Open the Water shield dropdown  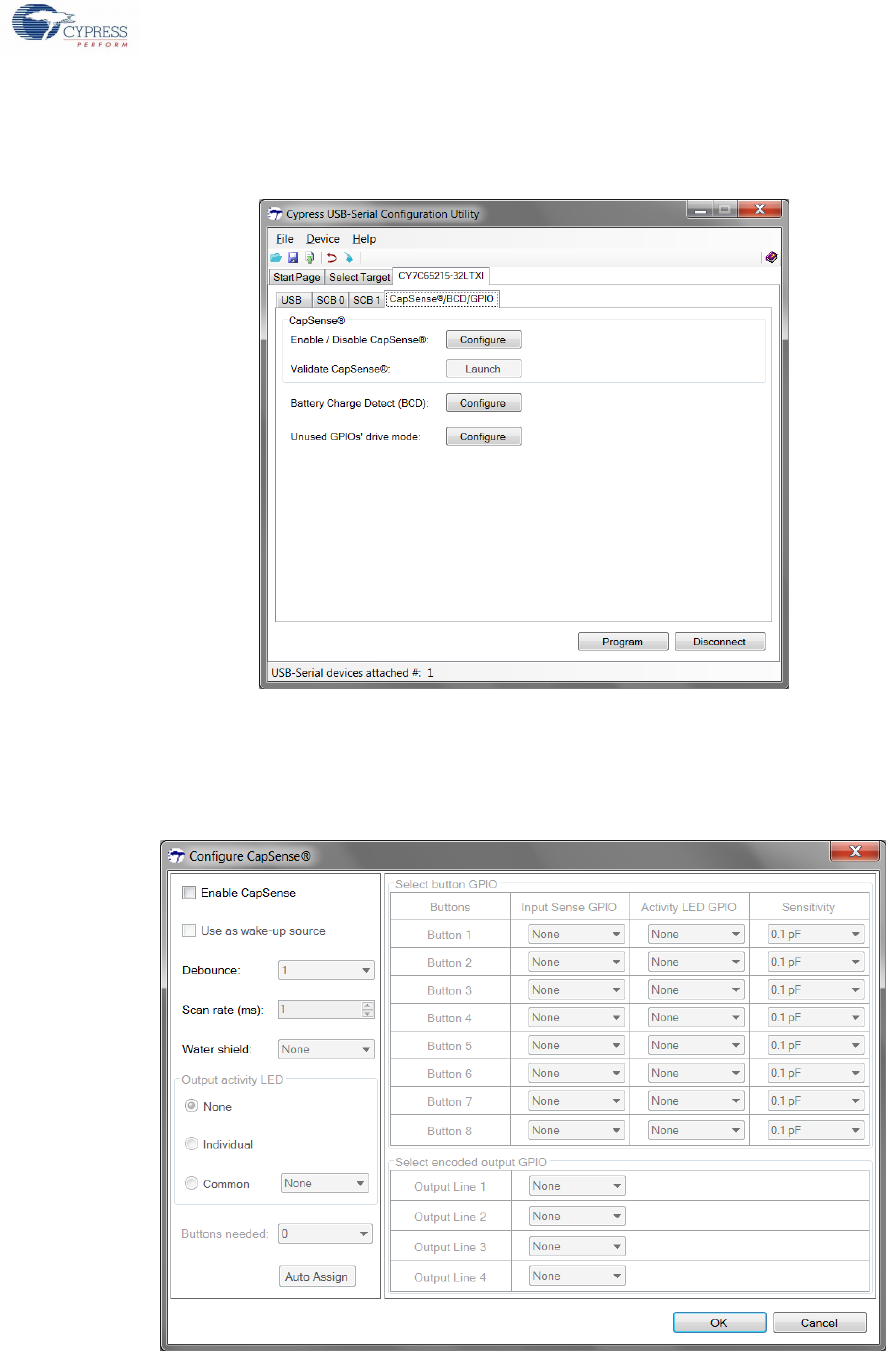click(325, 1050)
